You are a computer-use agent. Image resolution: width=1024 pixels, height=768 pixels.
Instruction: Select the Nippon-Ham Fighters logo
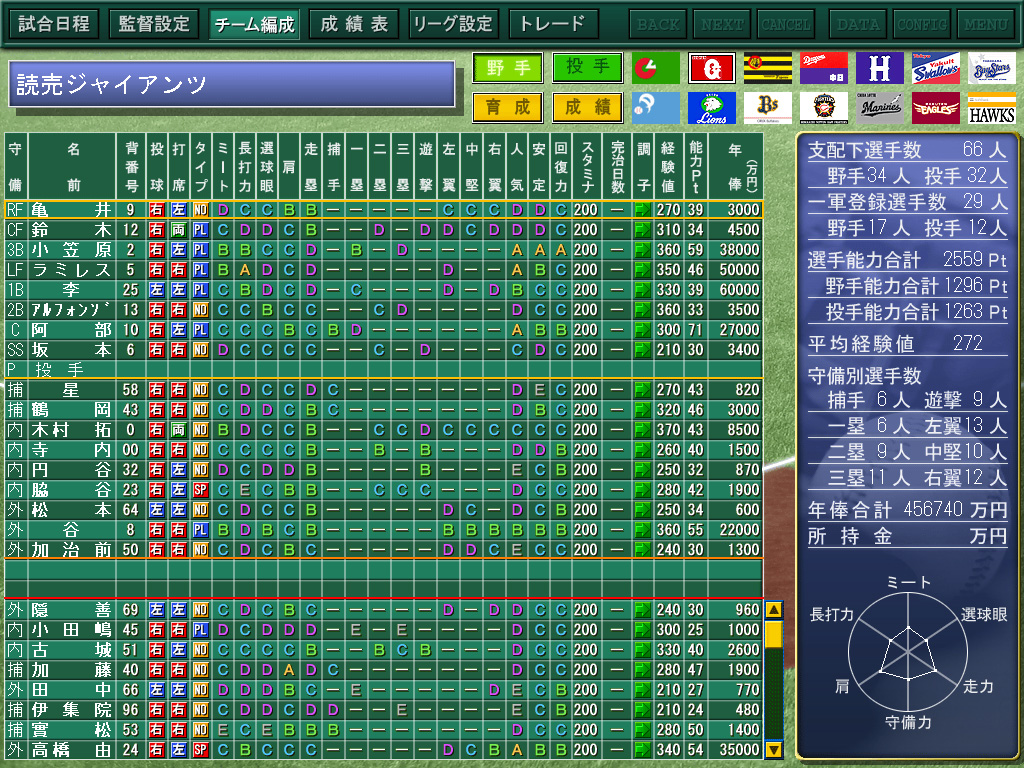point(824,108)
